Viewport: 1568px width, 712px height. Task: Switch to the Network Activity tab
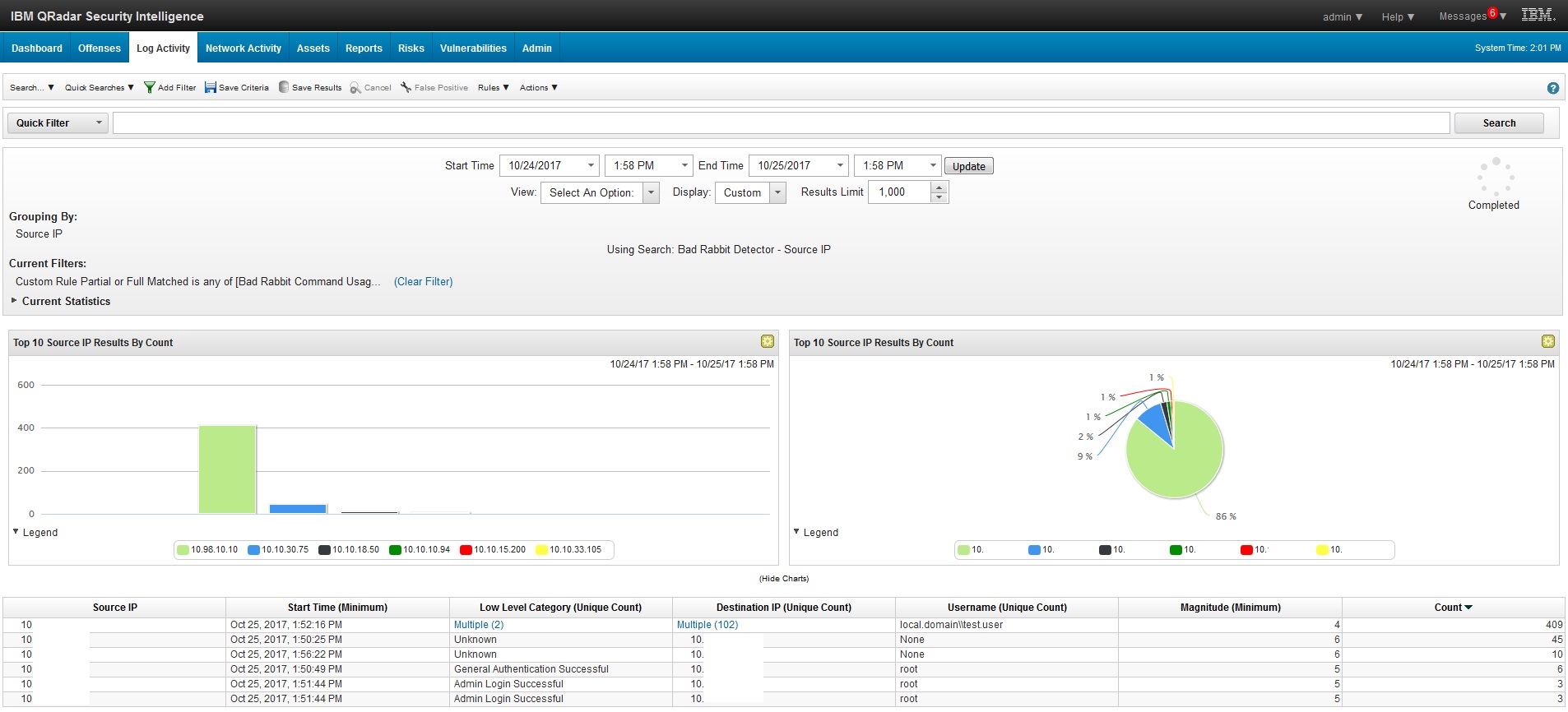(243, 49)
